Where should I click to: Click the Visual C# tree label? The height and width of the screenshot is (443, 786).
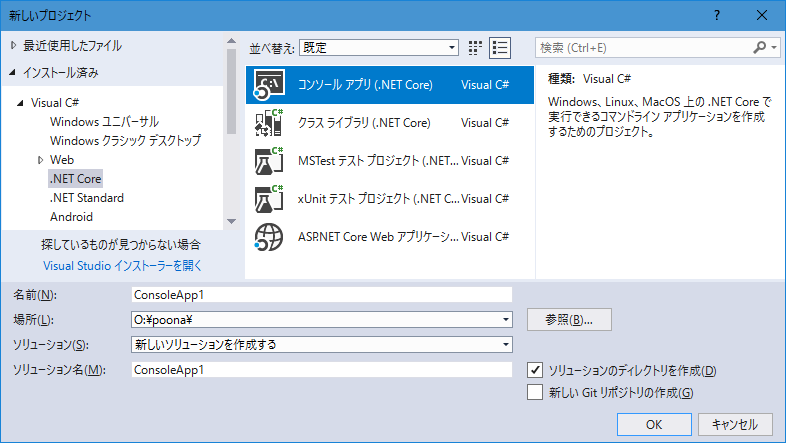point(55,103)
